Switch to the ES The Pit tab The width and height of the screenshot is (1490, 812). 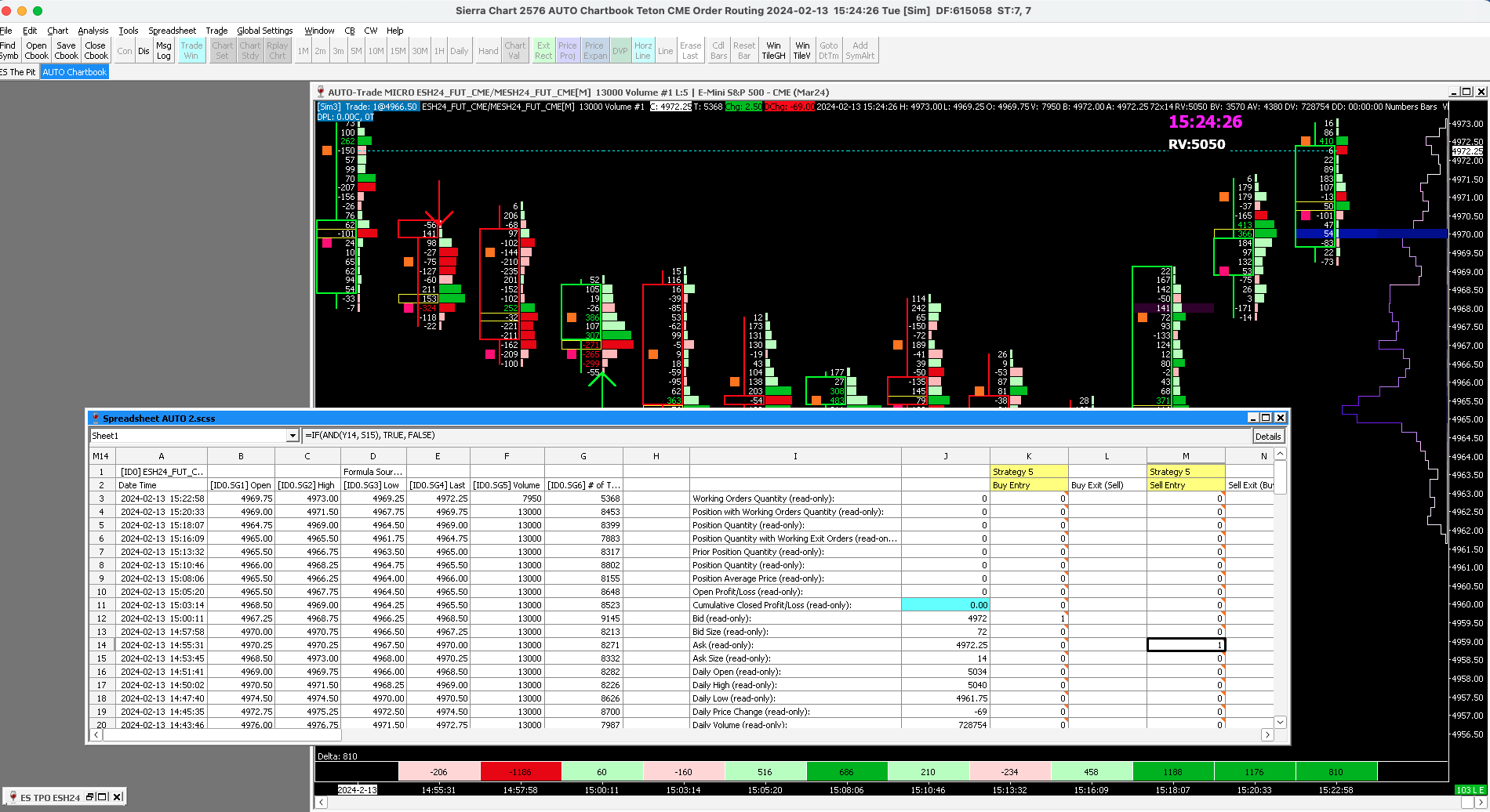[x=19, y=72]
